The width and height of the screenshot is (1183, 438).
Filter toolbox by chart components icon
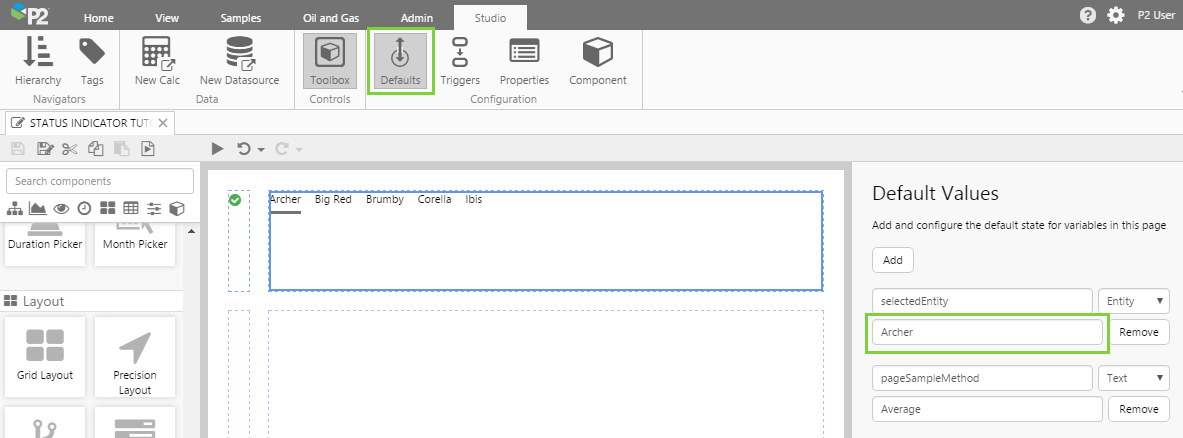pos(38,208)
